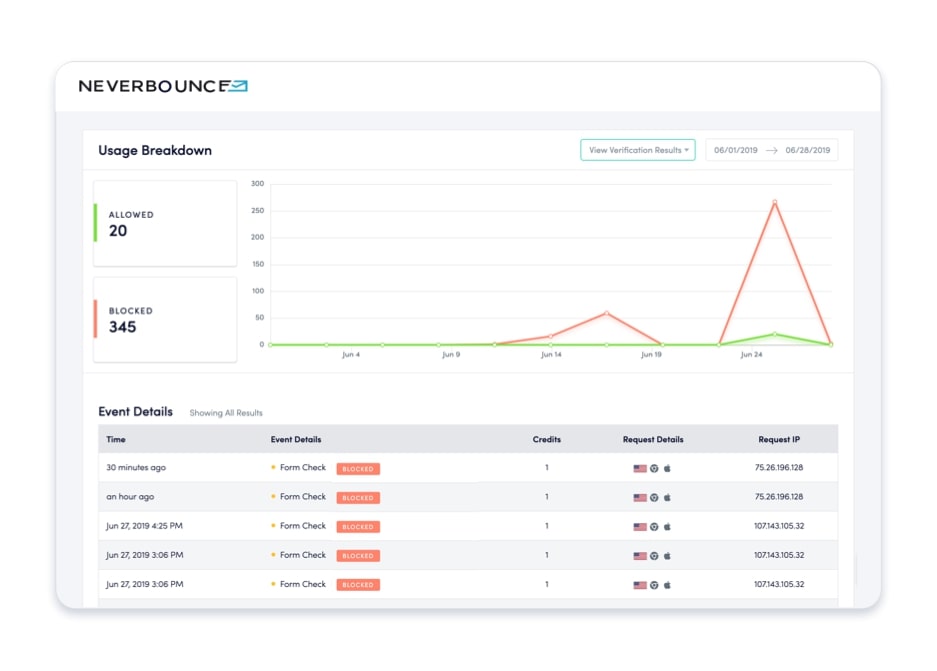Select the Allowed stats card

click(165, 223)
